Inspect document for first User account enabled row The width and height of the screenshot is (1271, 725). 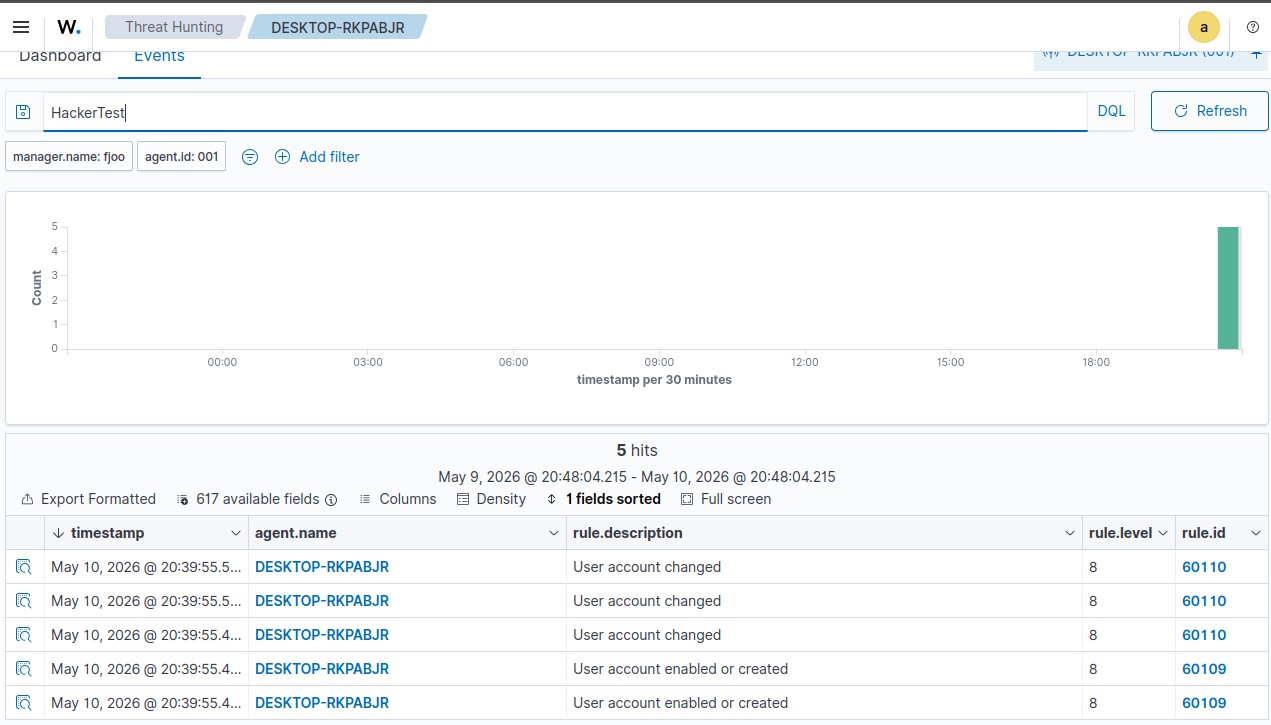coord(24,669)
